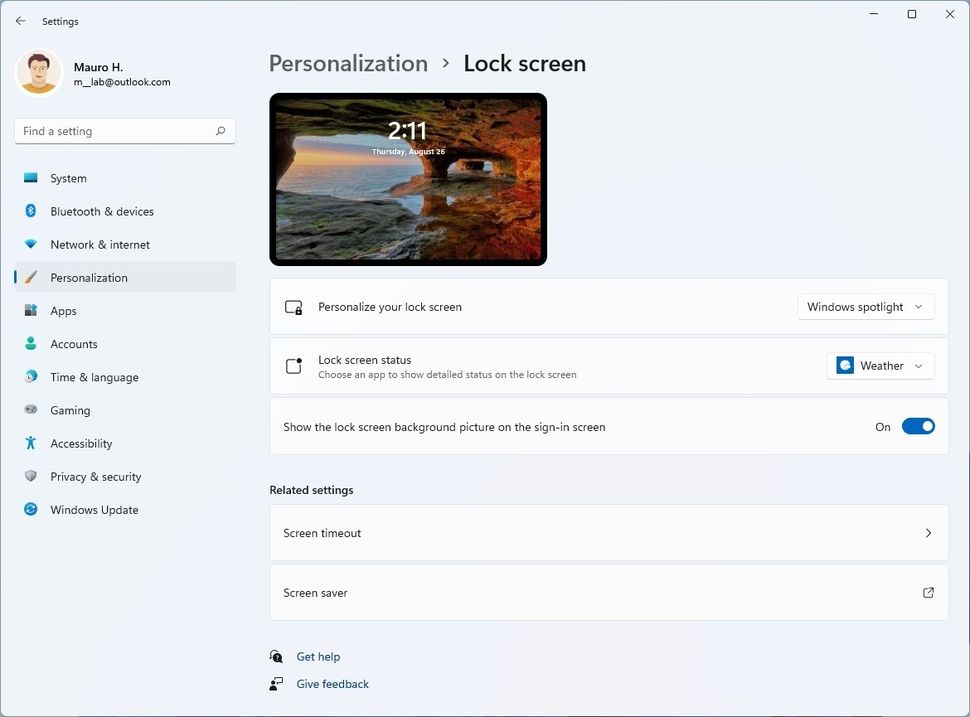Turn off sign-in screen background picture toggle
Screen dimensions: 970x717
(918, 427)
